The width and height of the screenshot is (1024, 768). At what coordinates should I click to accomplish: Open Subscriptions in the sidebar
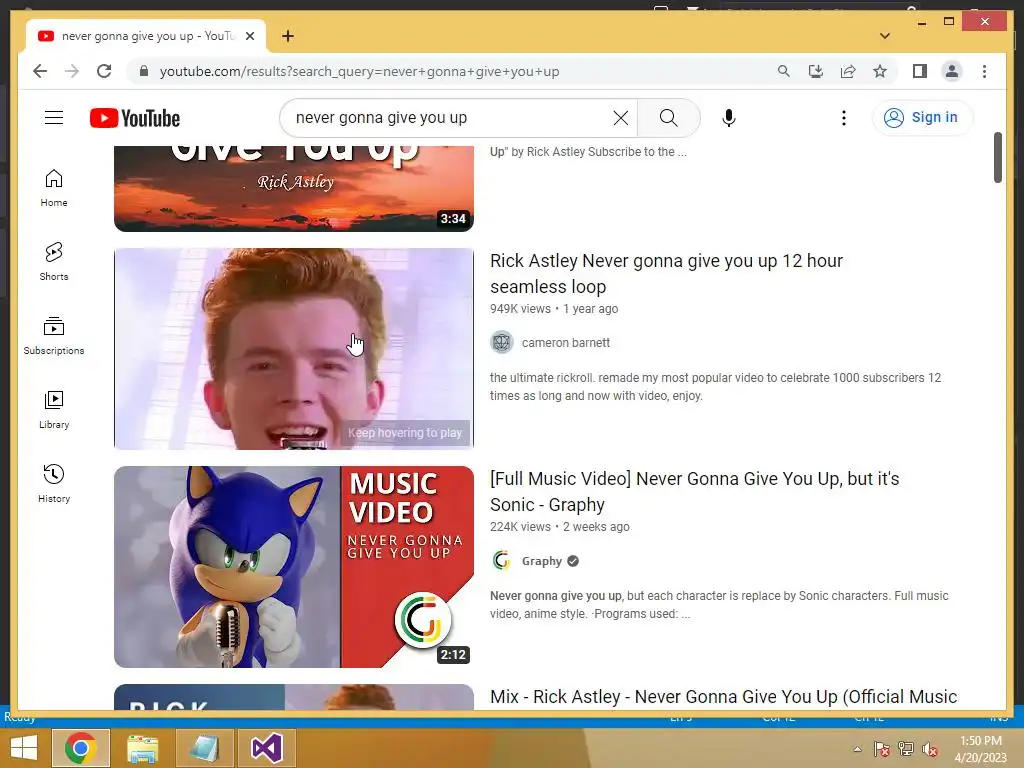[54, 336]
